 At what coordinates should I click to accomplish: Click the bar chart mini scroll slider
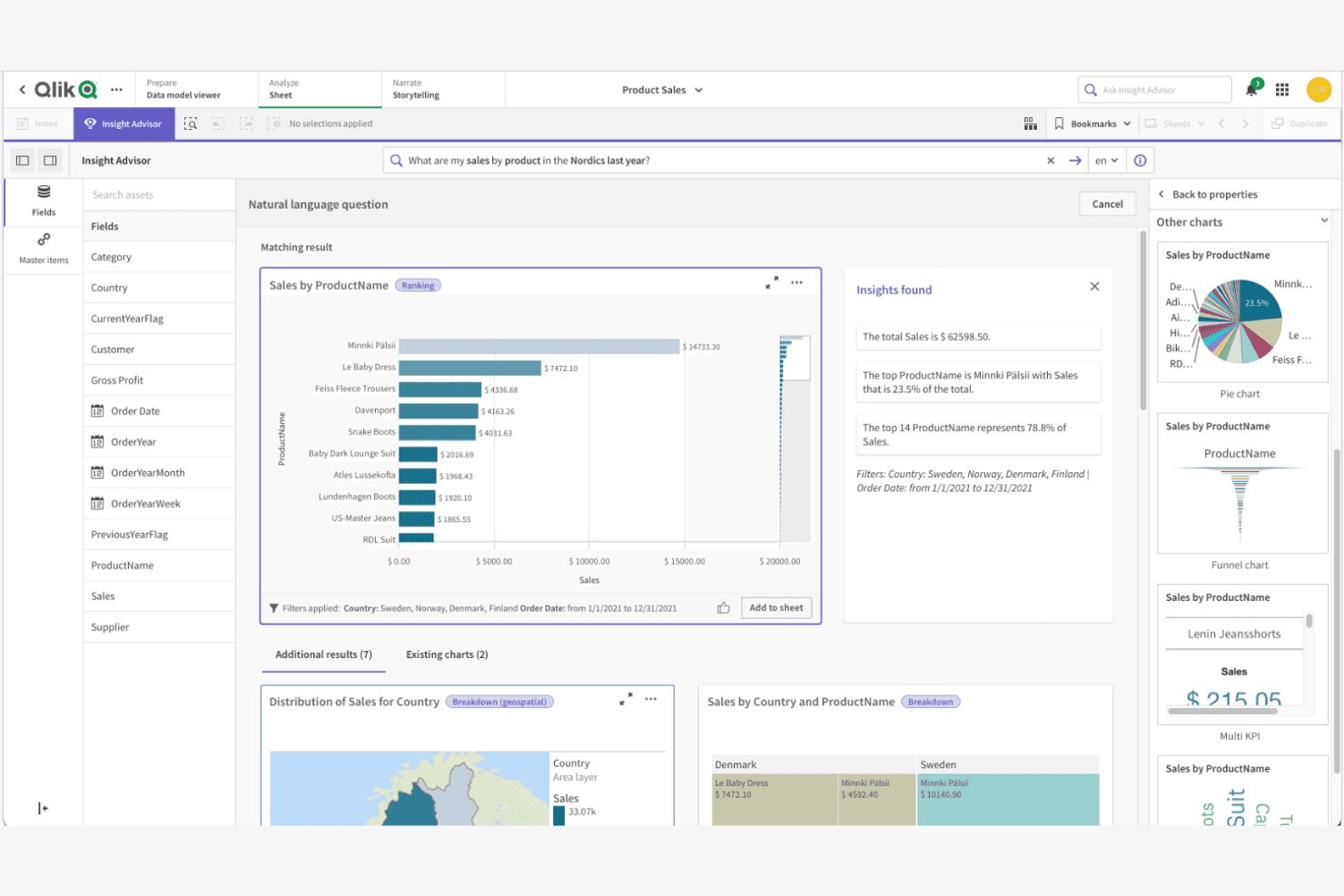[795, 358]
